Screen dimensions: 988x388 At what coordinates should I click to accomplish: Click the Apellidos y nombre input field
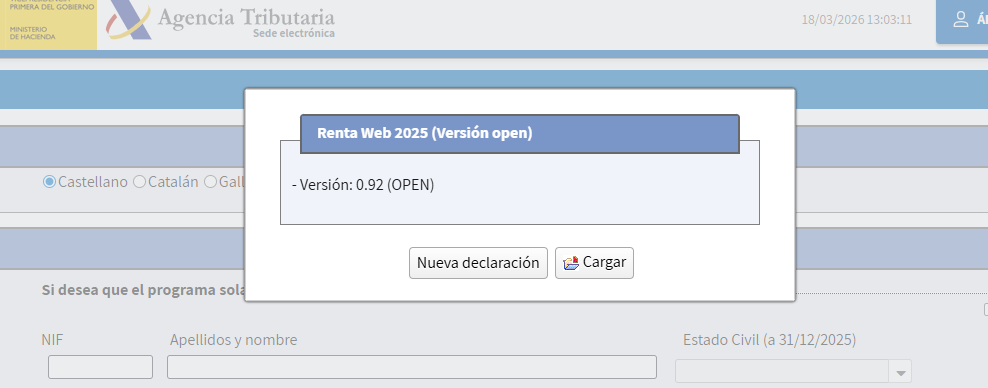[411, 367]
